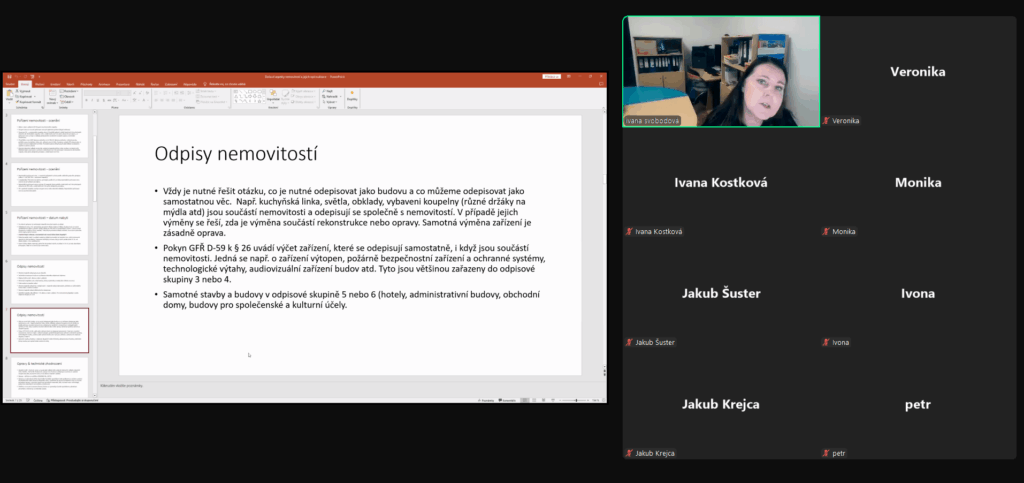
Task: Click the Kopírovat formát painter icon
Action: (28, 102)
